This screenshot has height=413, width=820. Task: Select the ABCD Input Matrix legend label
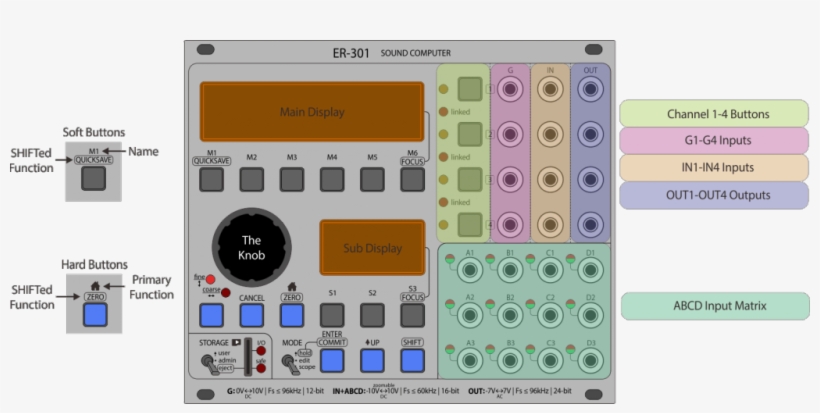pyautogui.click(x=714, y=306)
